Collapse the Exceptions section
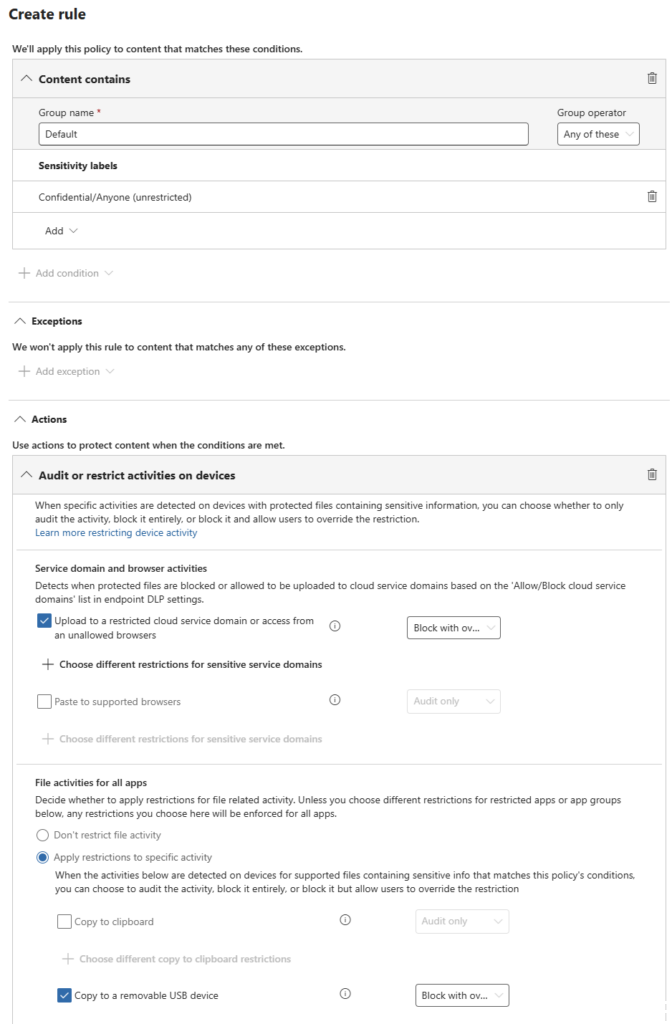Screen dimensions: 672x1024 [19, 321]
